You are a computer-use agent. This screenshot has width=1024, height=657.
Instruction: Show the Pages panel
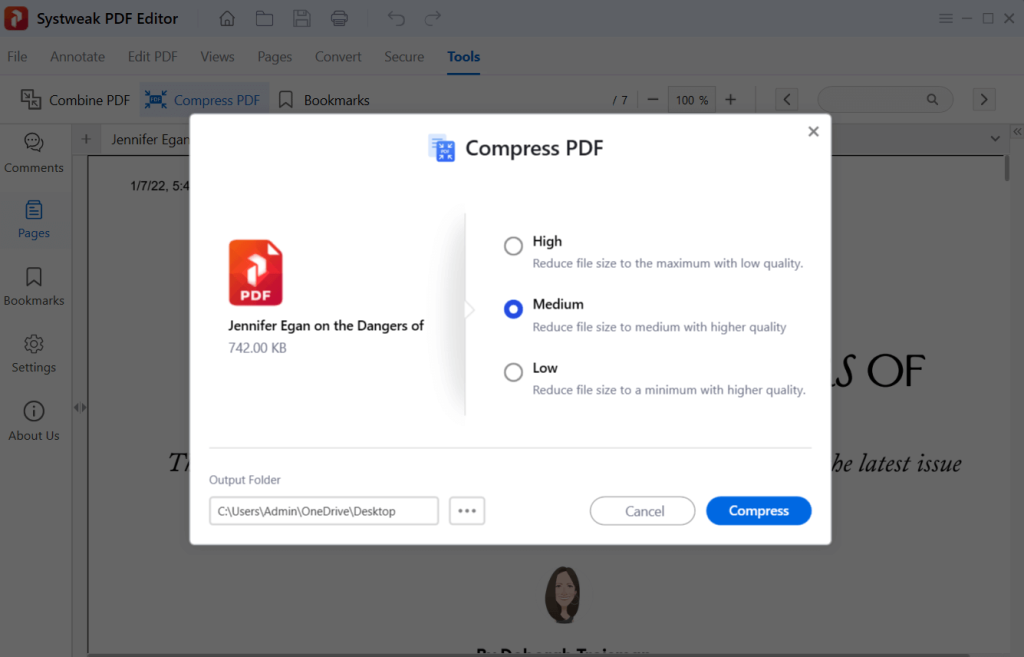pos(33,220)
